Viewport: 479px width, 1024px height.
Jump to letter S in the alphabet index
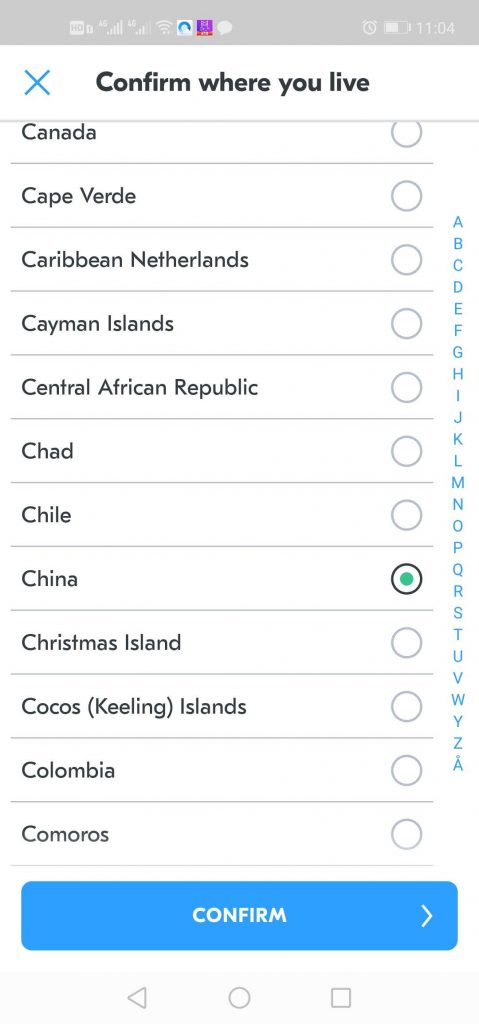click(x=458, y=613)
